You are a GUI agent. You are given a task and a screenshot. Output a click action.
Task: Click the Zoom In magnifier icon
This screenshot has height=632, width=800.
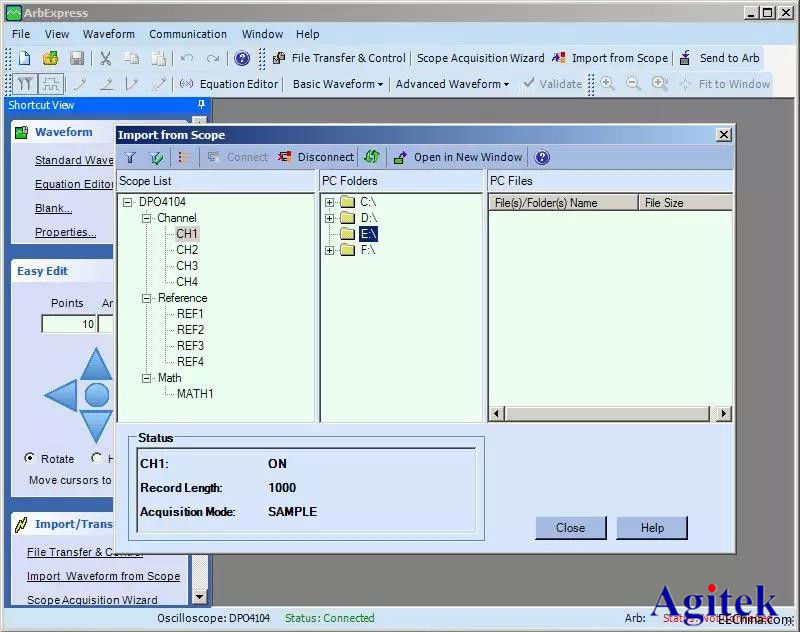[607, 84]
